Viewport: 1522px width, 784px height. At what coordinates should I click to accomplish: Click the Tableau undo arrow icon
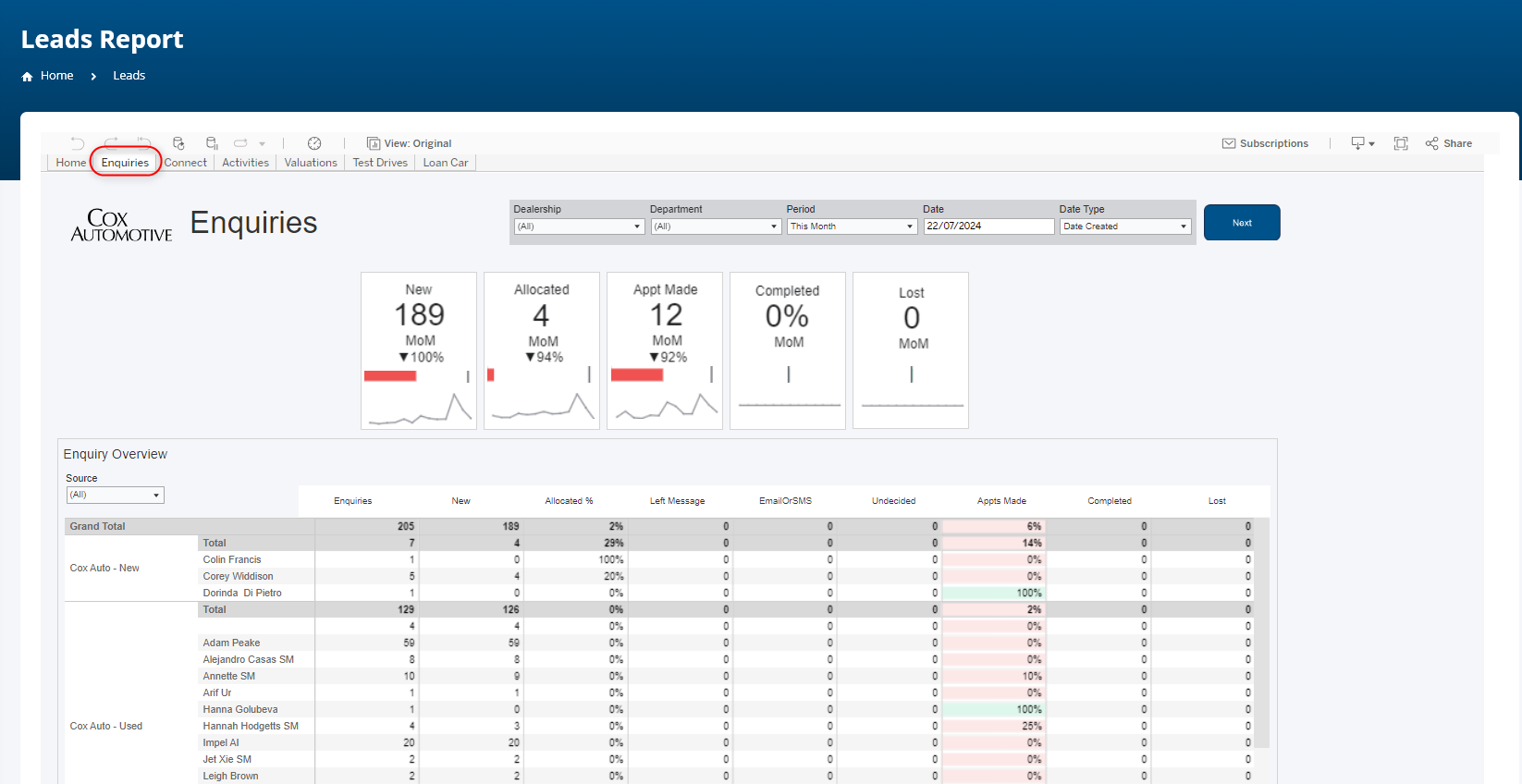click(x=78, y=143)
